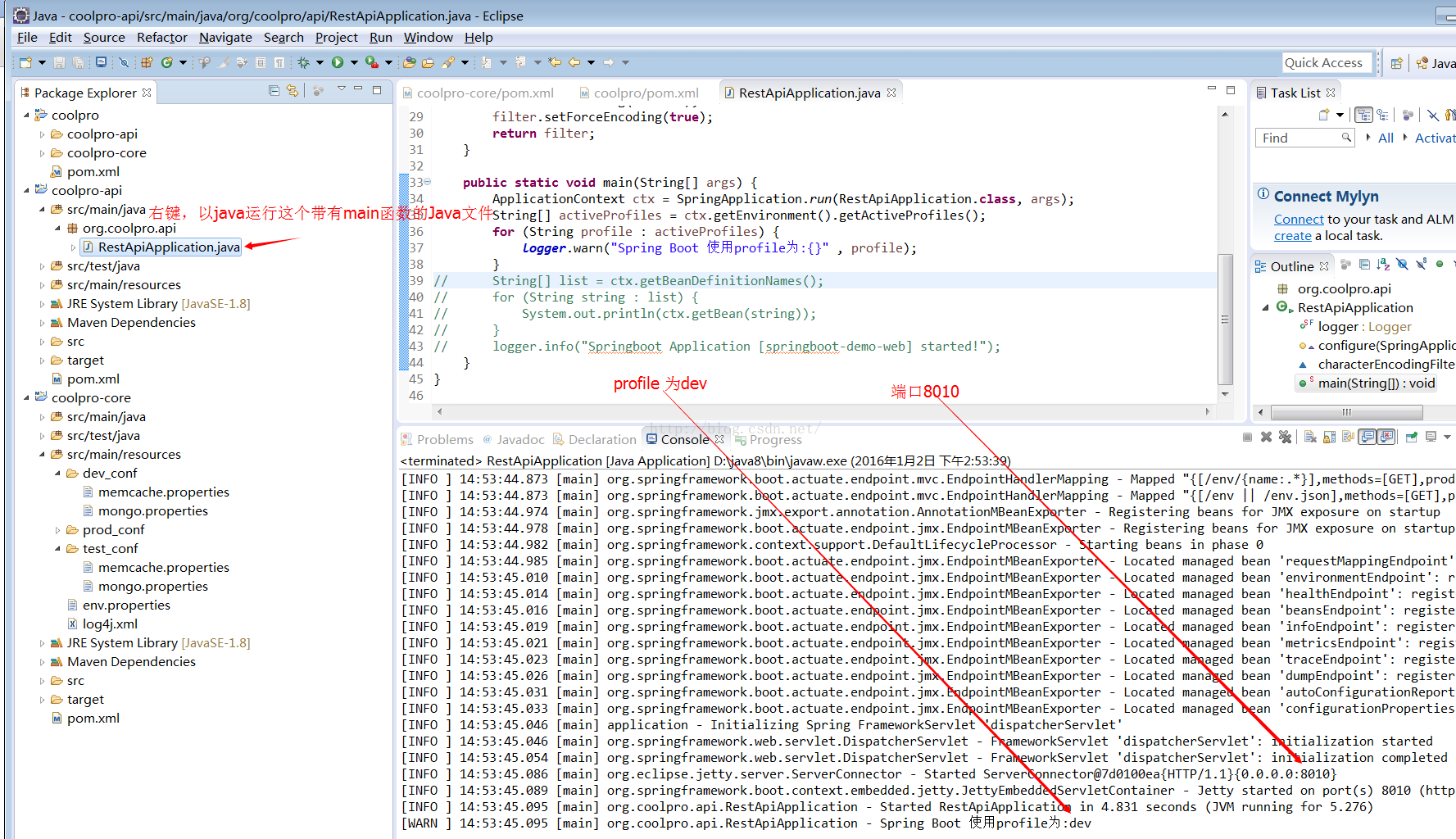Expand the coolpro-api folder under coolpro
Screen dimensions: 1456x839
[42, 134]
